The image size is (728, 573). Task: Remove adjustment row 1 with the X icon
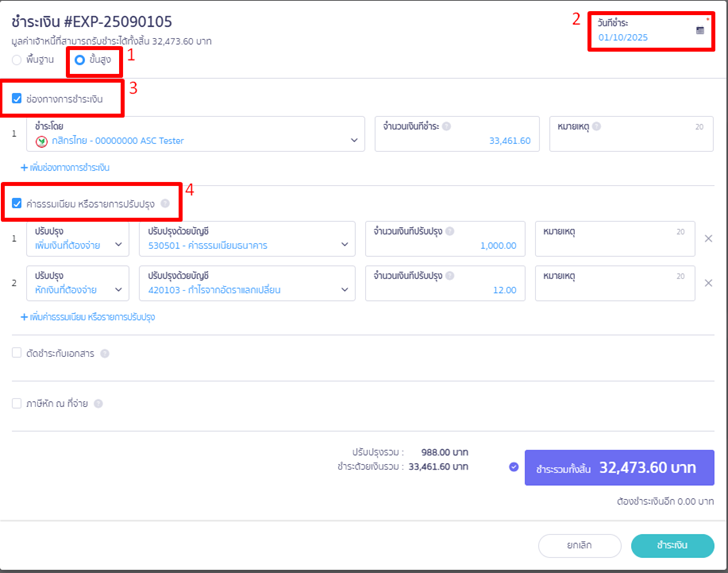(x=709, y=238)
